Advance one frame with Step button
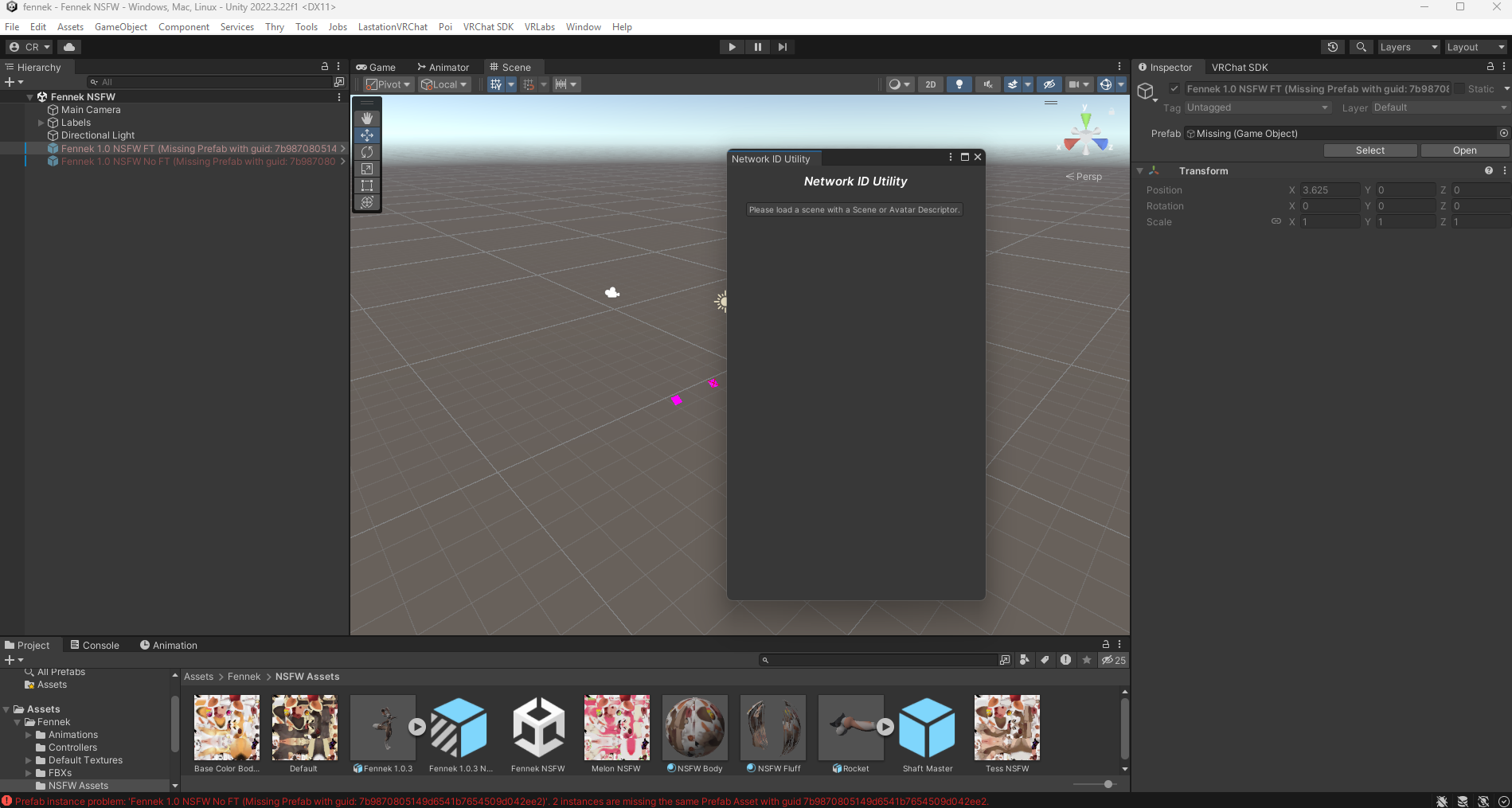1512x808 pixels. point(783,47)
